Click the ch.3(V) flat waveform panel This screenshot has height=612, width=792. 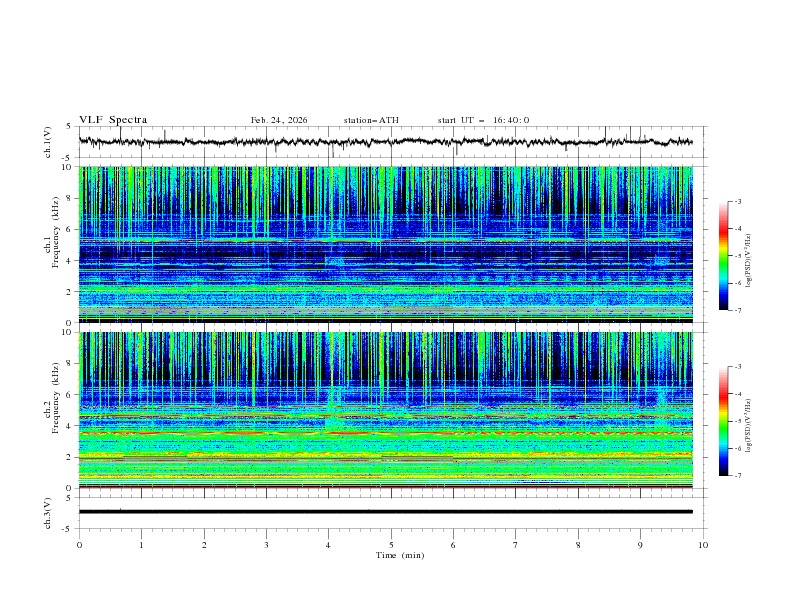[391, 512]
